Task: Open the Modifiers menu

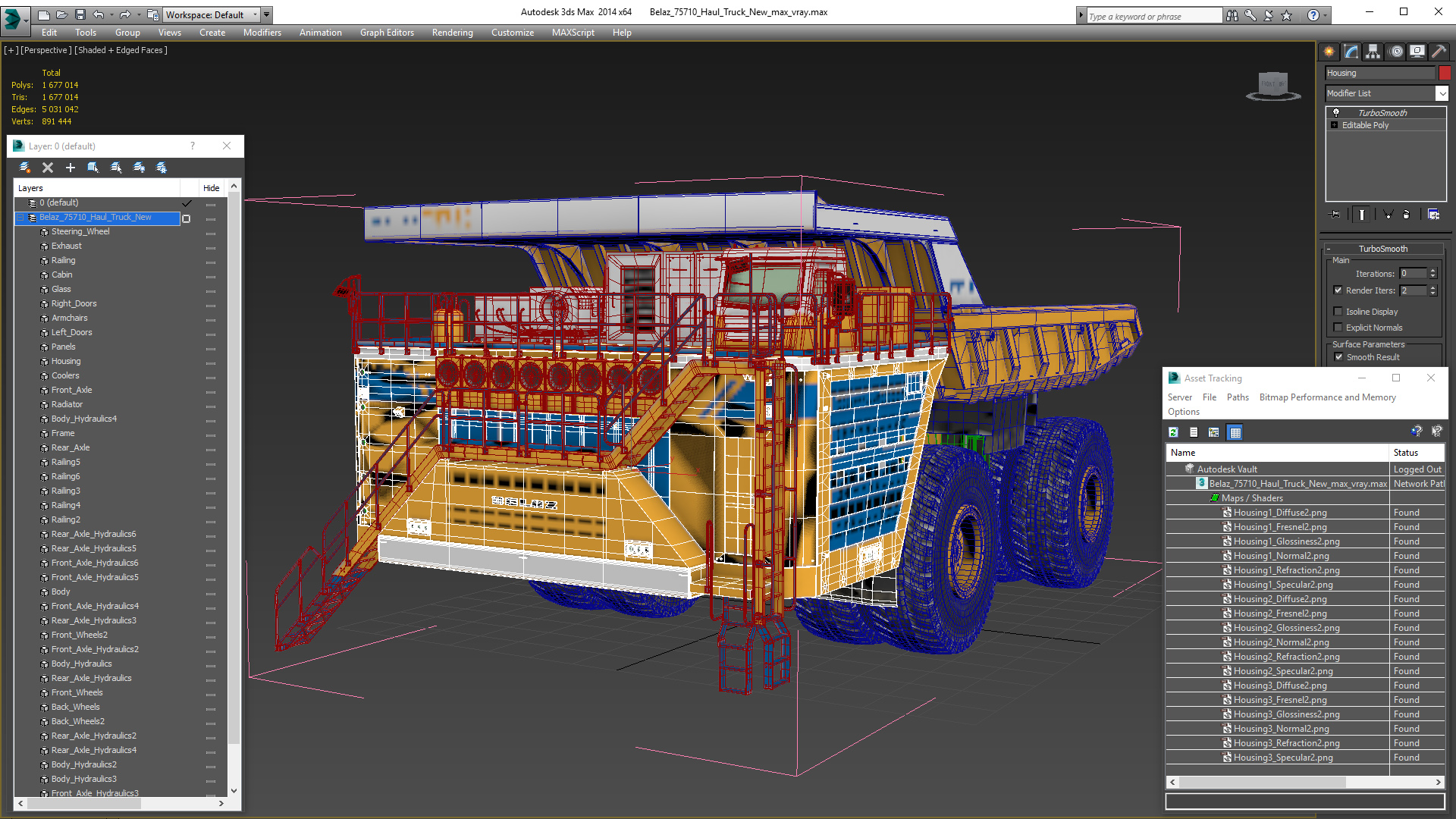Action: [x=262, y=33]
